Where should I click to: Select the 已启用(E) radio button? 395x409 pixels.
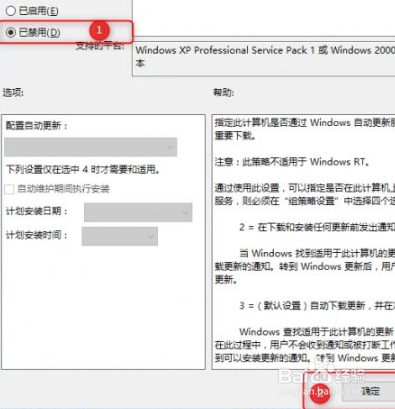pos(11,11)
